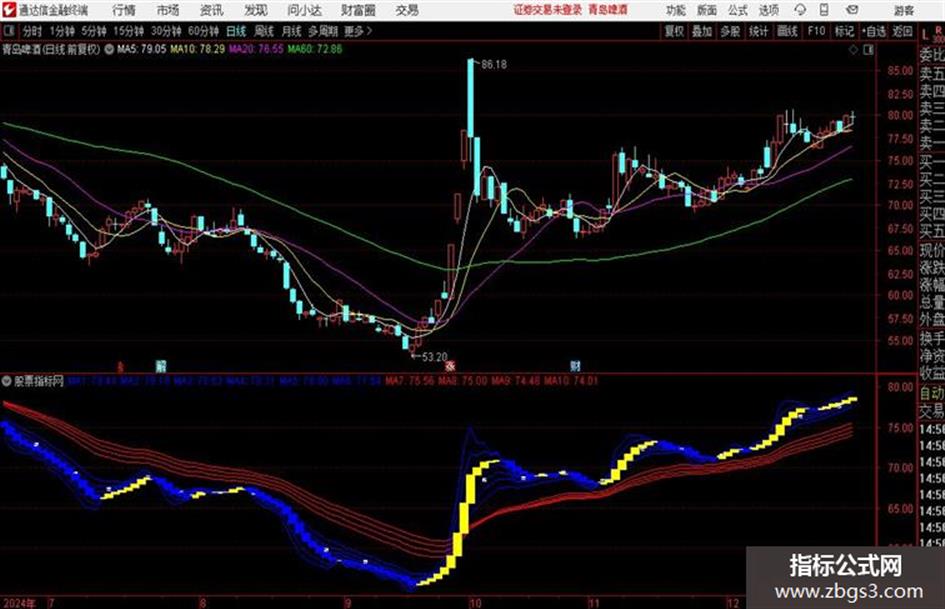Image resolution: width=945 pixels, height=609 pixels.
Task: Click the 86.18 high price label
Action: coord(494,65)
